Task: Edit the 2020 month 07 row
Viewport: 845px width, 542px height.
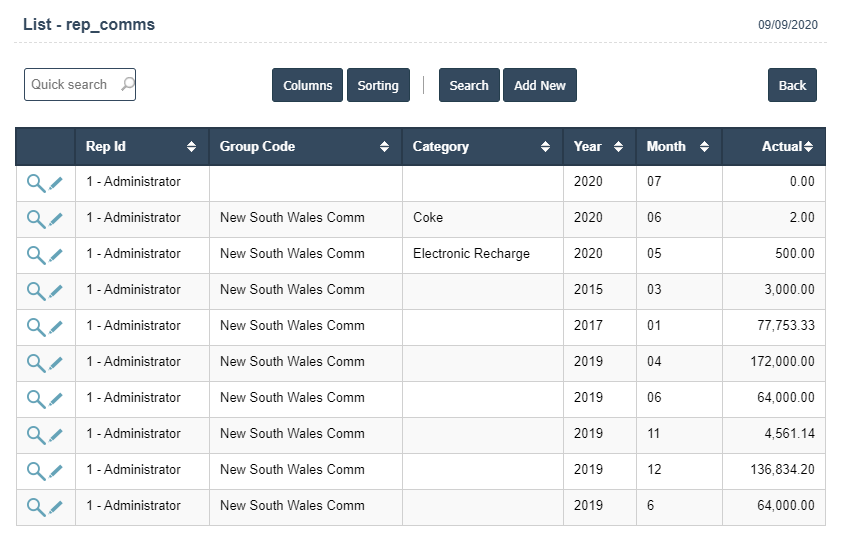Action: point(56,182)
